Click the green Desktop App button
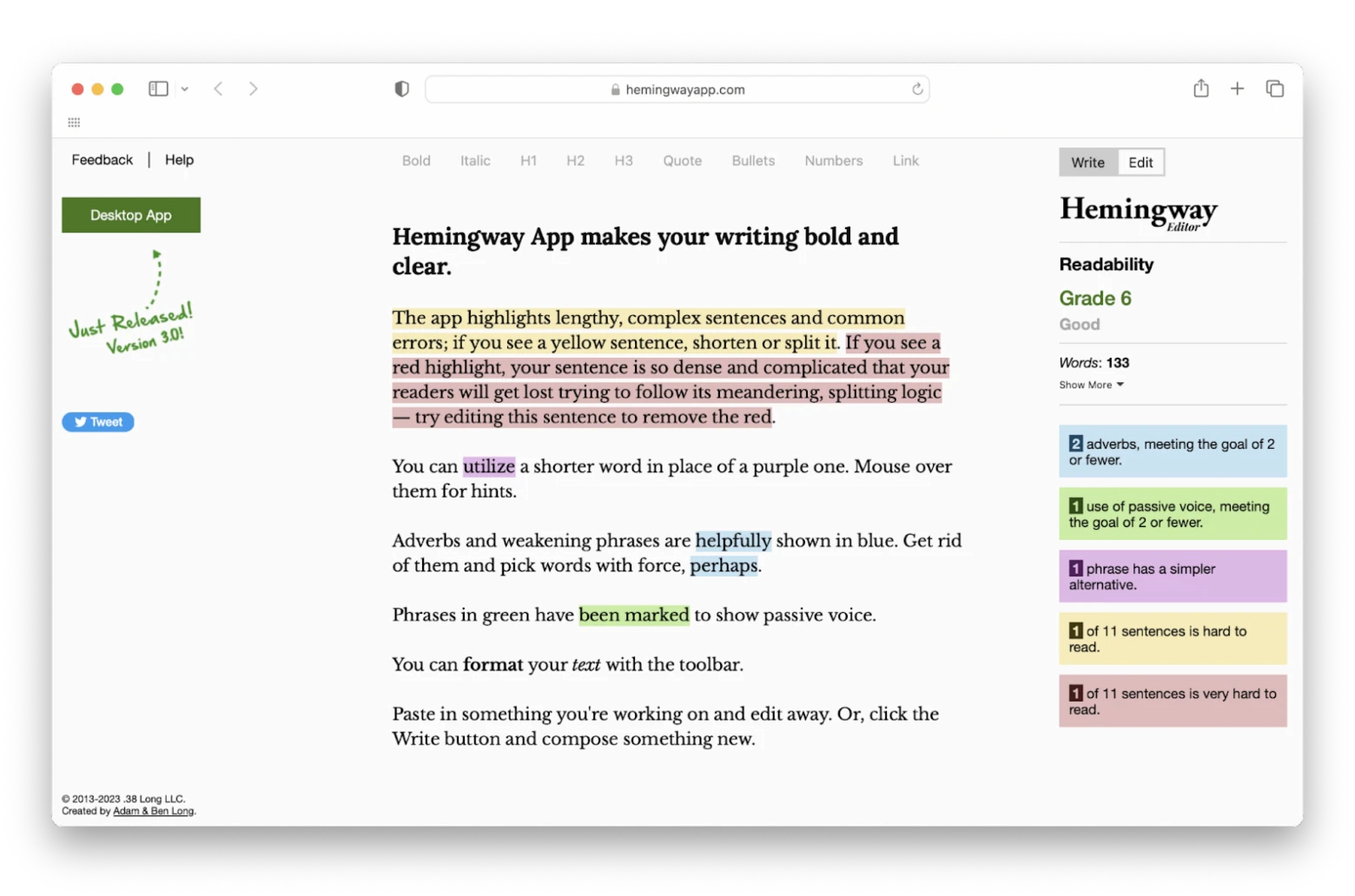Image resolution: width=1355 pixels, height=896 pixels. pos(131,215)
